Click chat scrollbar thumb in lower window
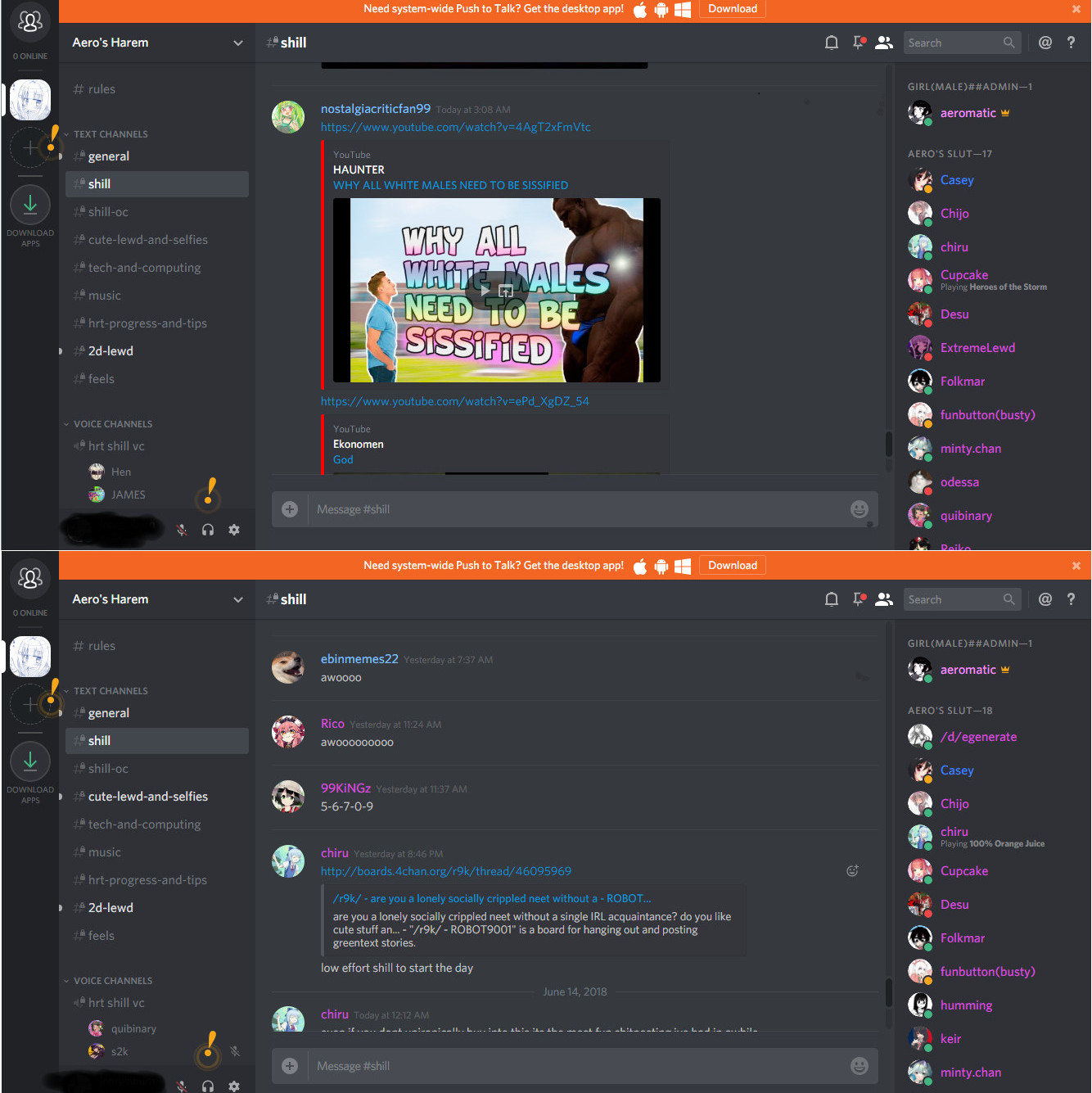The width and height of the screenshot is (1092, 1093). coord(889,992)
